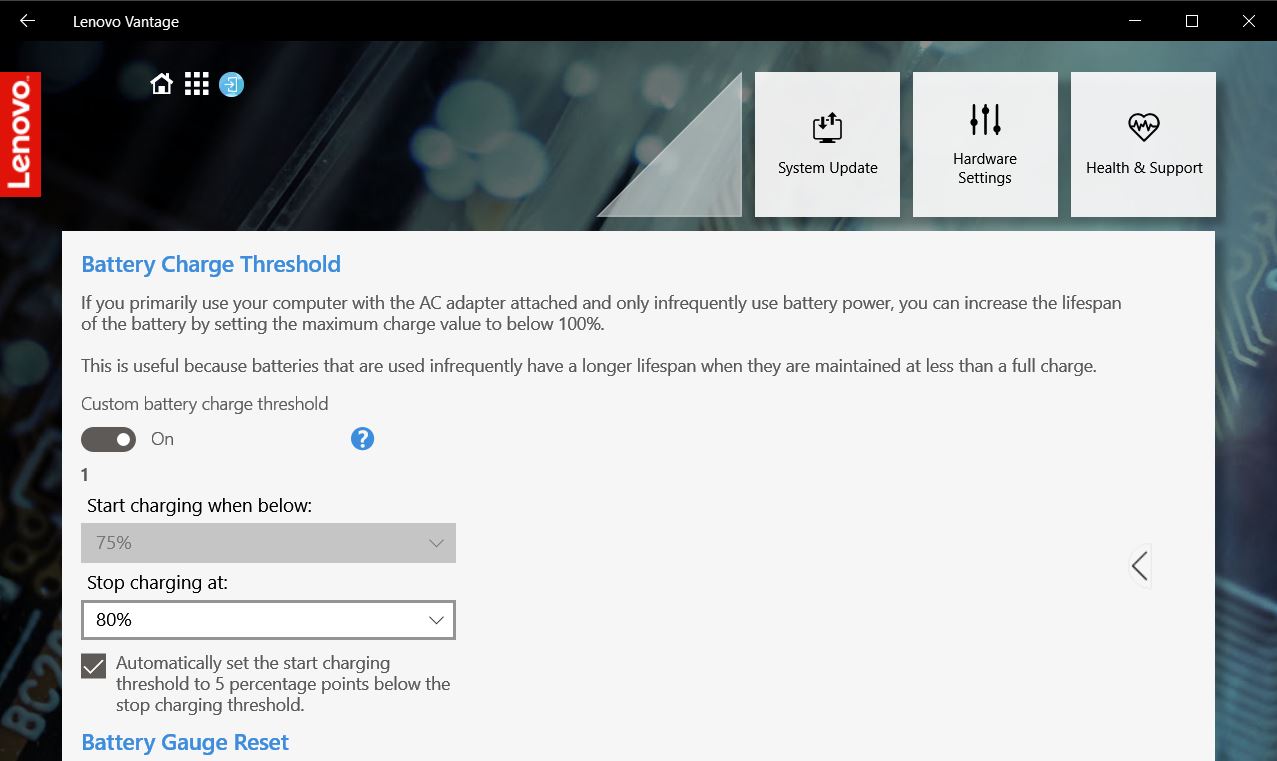Click the Battery Gauge Reset heading
Viewport: 1277px width, 761px height.
pos(185,742)
